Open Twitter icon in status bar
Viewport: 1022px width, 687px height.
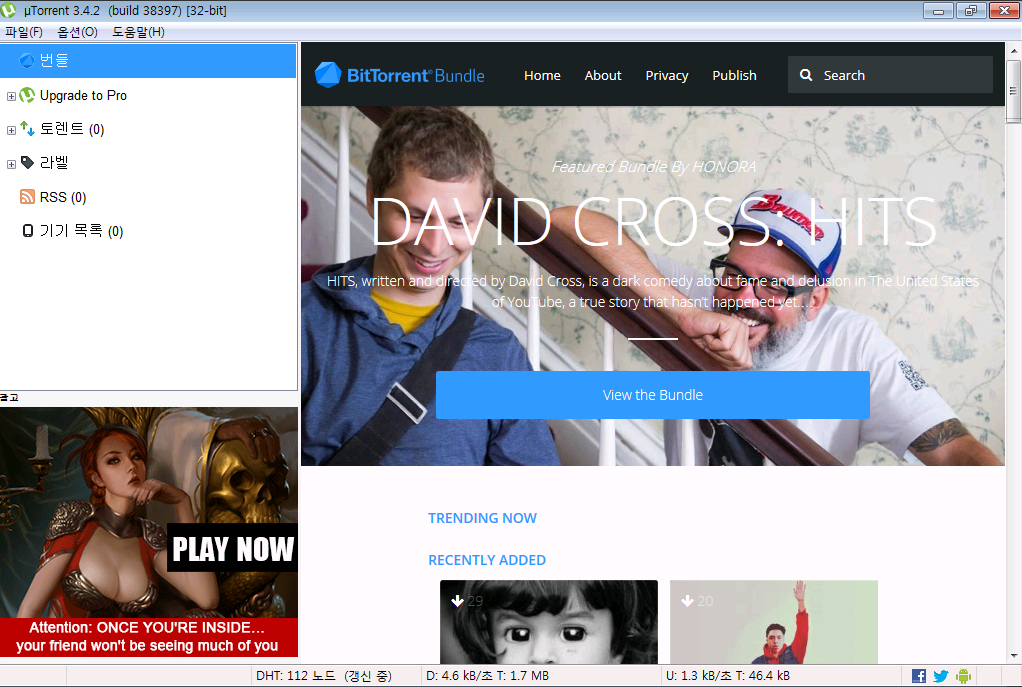(x=941, y=676)
